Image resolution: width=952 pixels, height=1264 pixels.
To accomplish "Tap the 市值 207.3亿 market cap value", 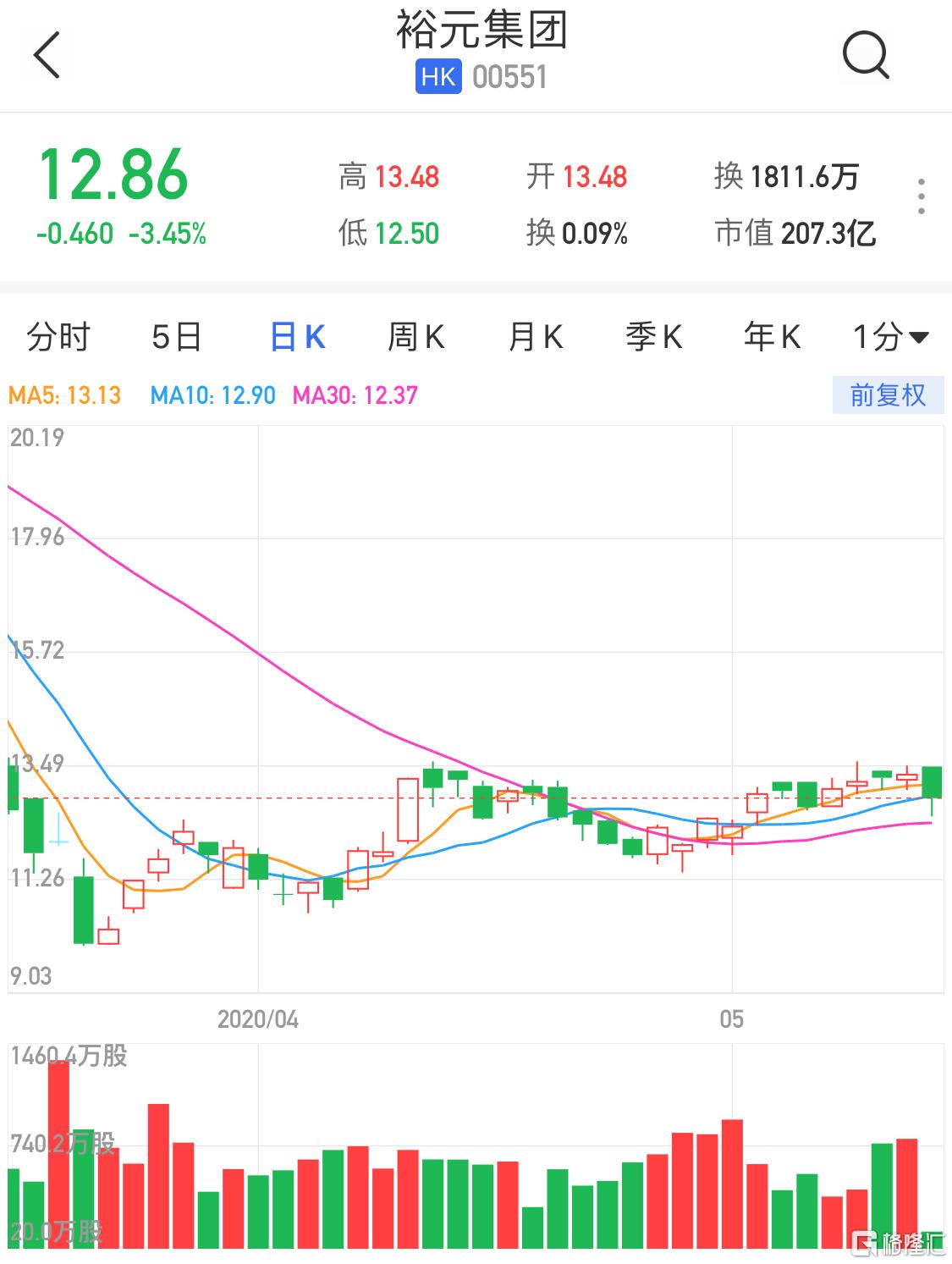I will point(795,233).
